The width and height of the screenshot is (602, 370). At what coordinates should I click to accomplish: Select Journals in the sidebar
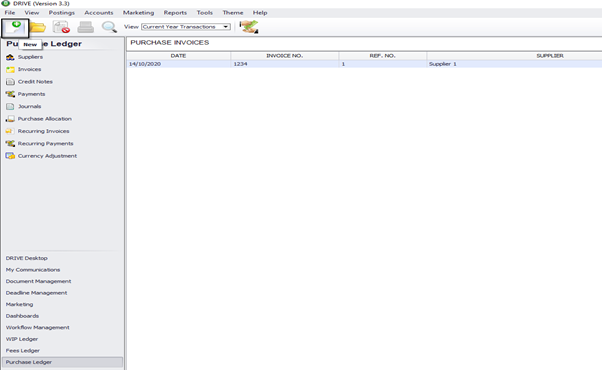(30, 106)
